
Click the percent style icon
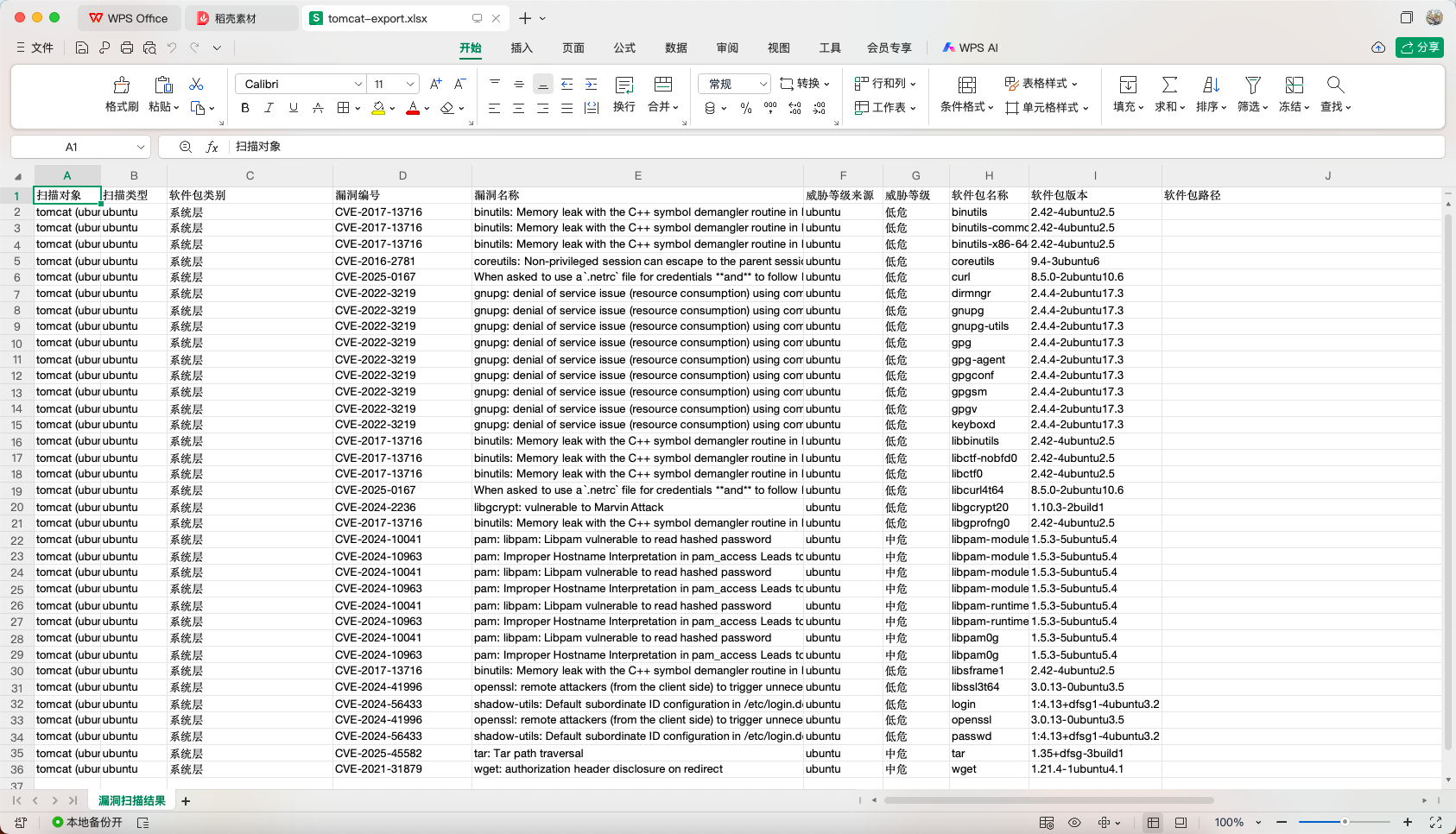[746, 108]
